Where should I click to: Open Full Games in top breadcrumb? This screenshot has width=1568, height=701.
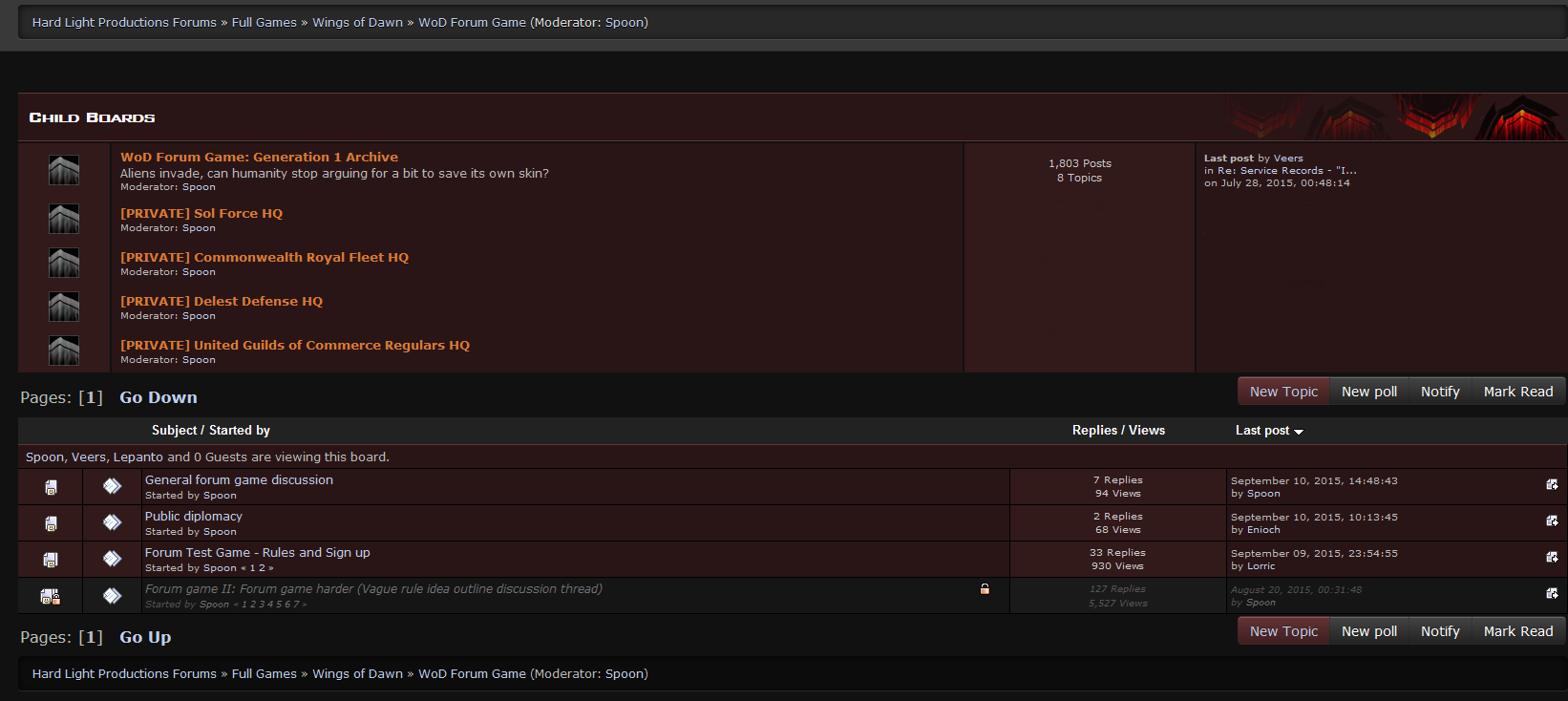265,22
